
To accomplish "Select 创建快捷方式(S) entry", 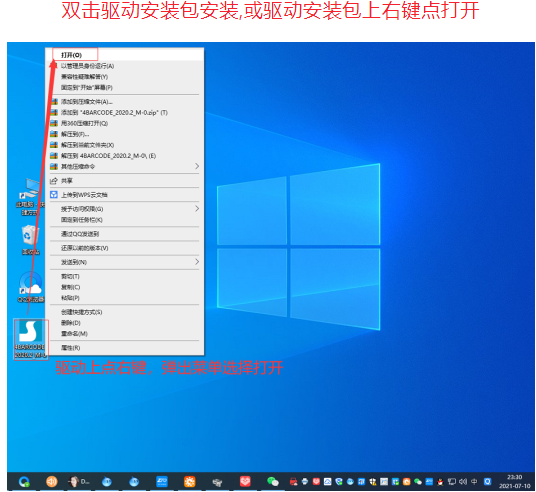I will pyautogui.click(x=125, y=312).
